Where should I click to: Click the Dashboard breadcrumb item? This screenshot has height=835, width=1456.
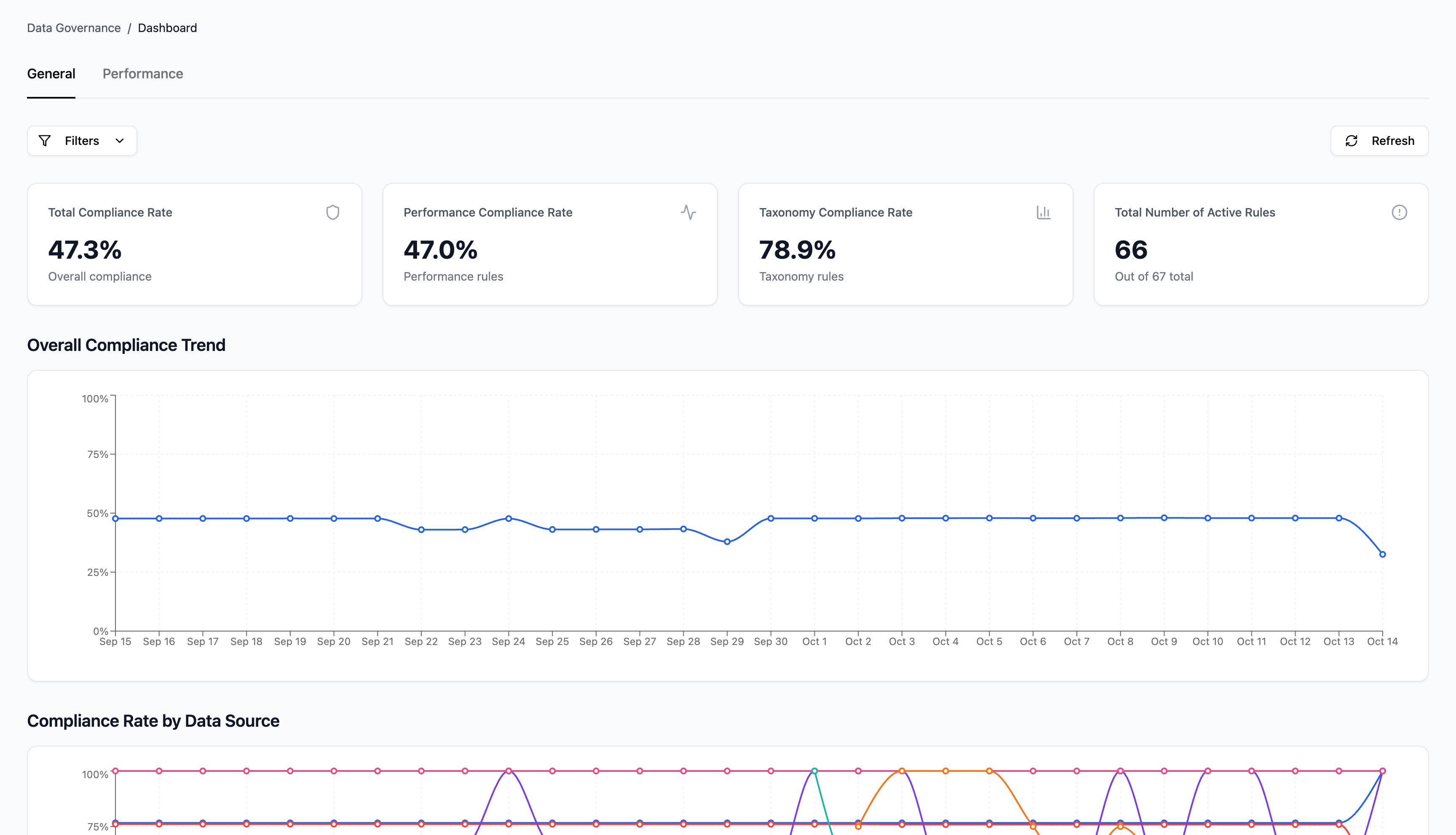coord(167,27)
